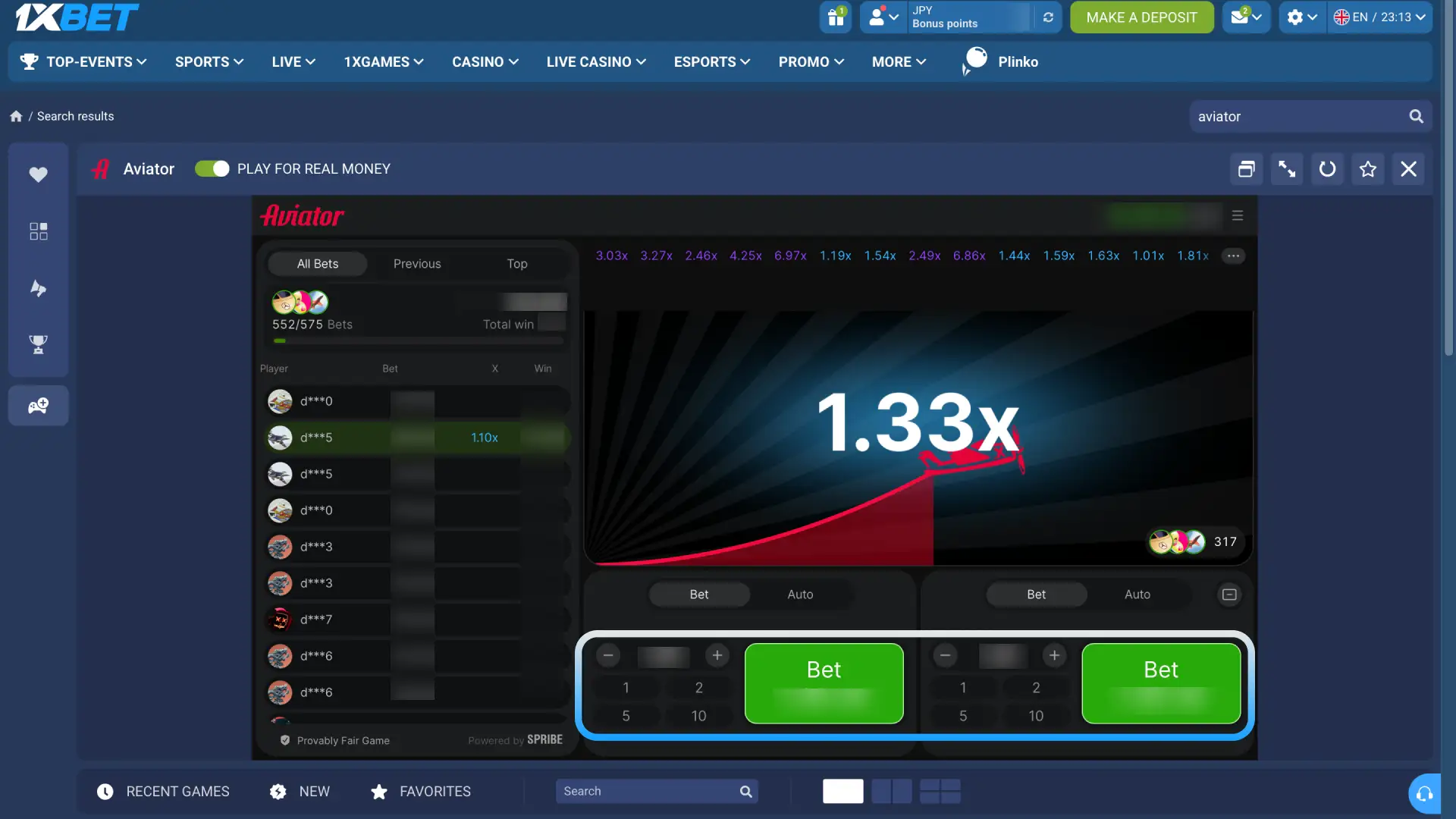Select Bet mode in second bet panel
Screen dimensions: 1456x819
click(1036, 595)
